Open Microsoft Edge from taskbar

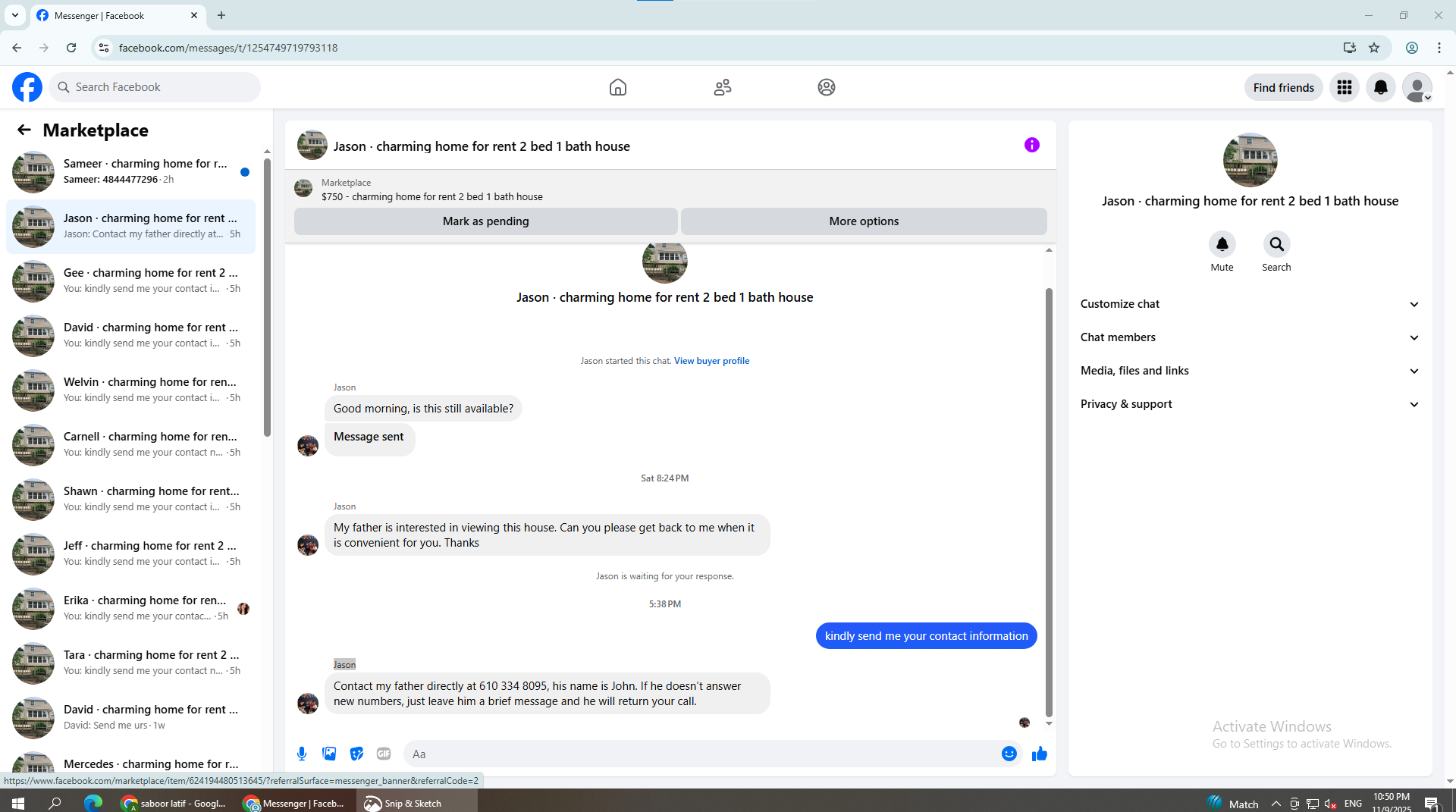coord(93,803)
